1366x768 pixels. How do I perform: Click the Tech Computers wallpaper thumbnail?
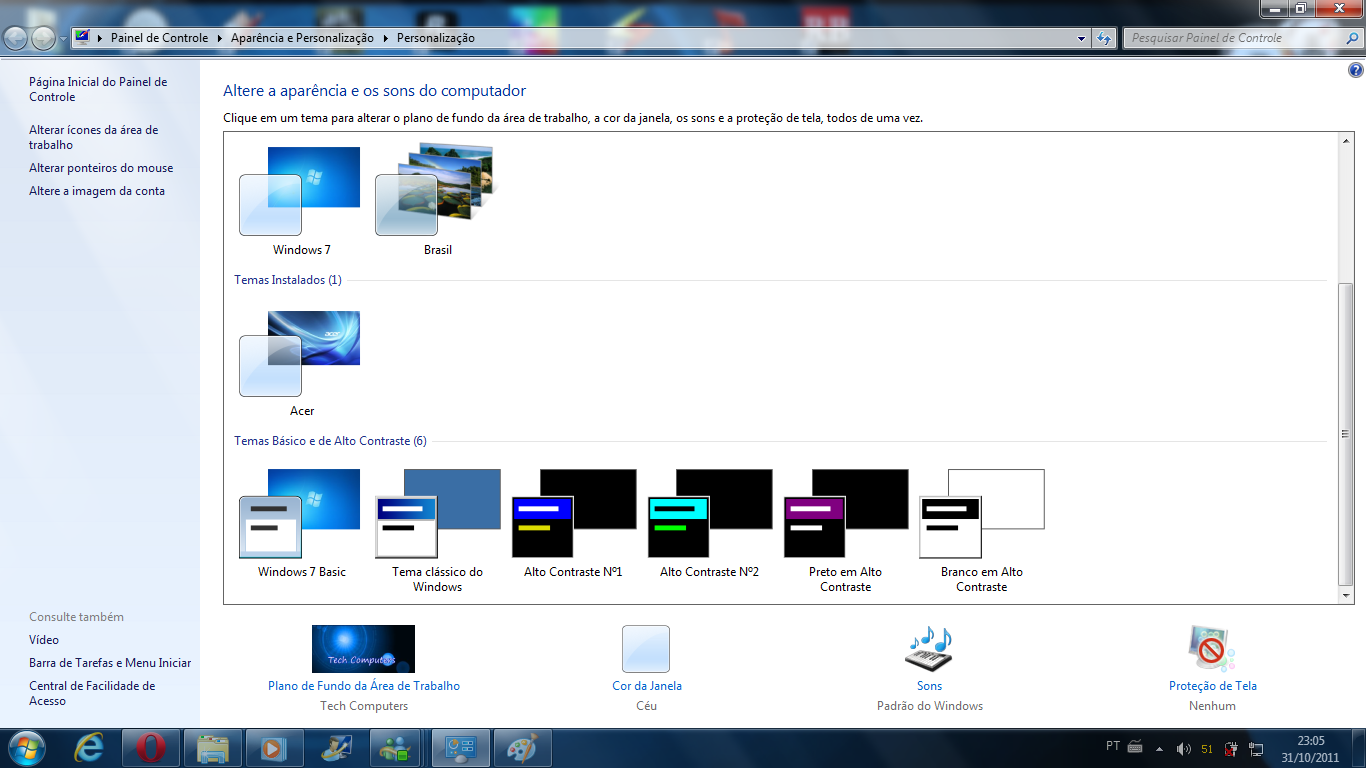(363, 649)
